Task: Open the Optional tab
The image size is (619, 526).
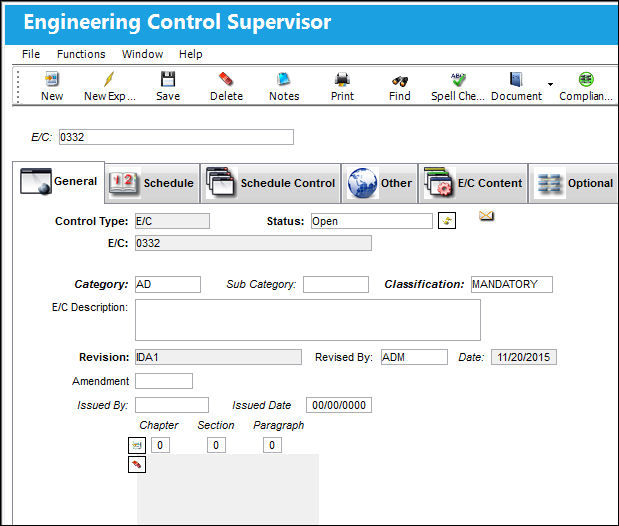Action: [x=574, y=183]
